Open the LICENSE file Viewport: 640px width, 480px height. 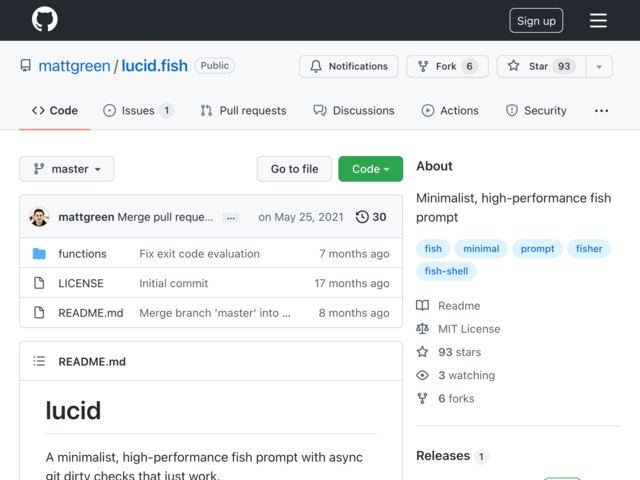coord(81,283)
